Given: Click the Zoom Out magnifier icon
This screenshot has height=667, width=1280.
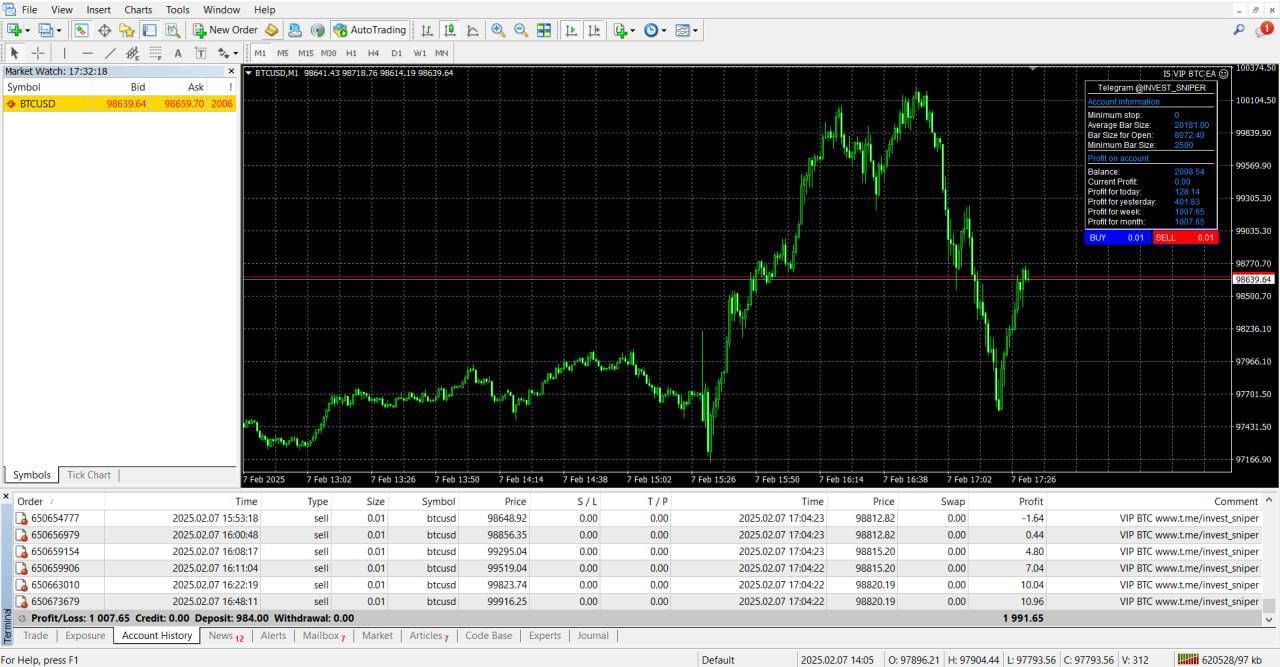Looking at the screenshot, I should 521,30.
